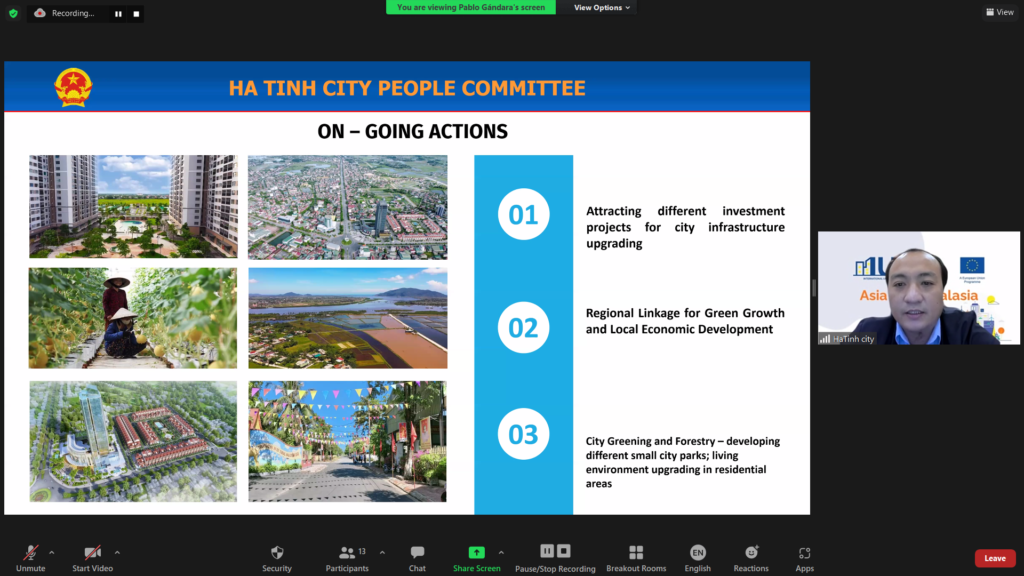The height and width of the screenshot is (576, 1024).
Task: Open Breakout Rooms
Action: tap(635, 557)
